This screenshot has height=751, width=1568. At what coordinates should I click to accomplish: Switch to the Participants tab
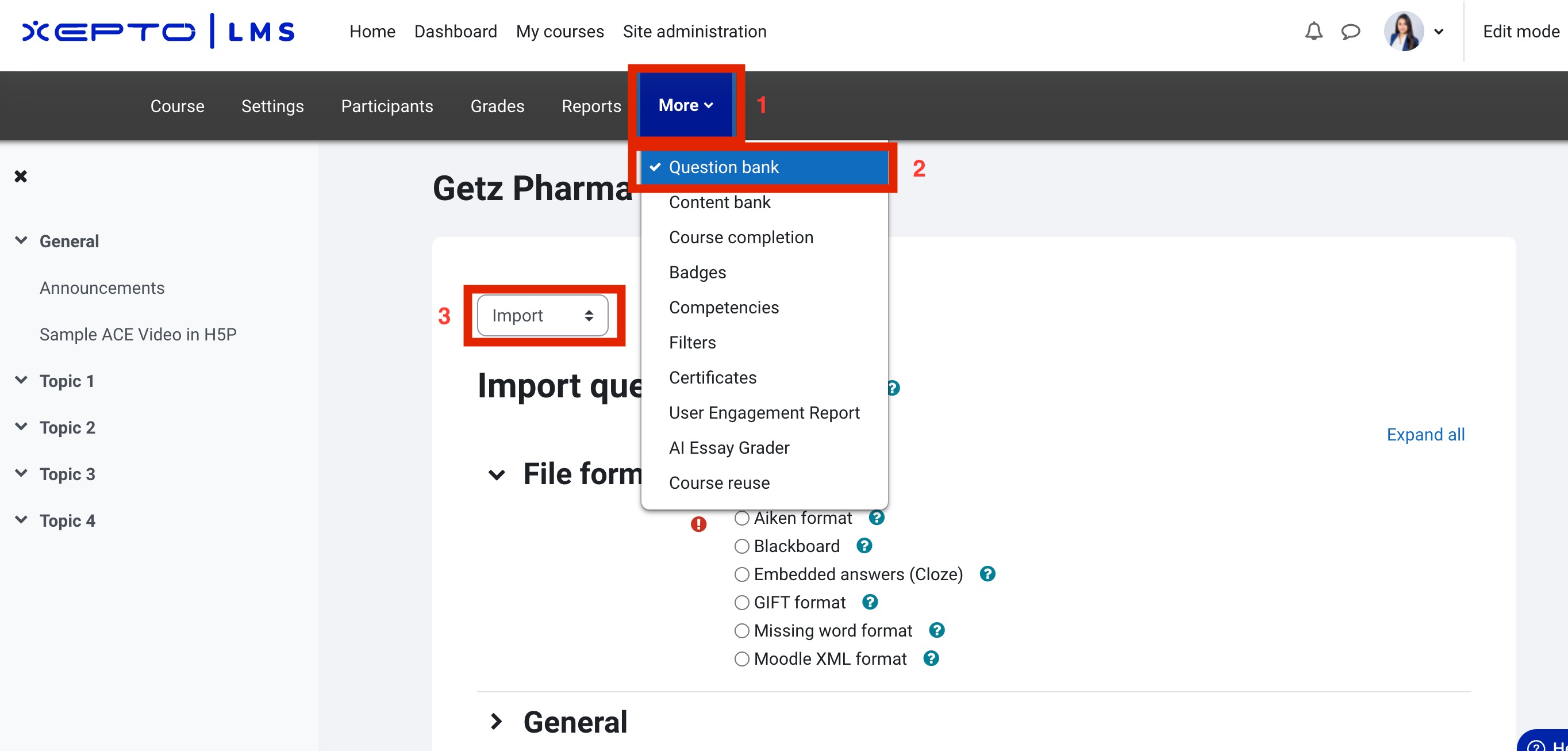[386, 106]
